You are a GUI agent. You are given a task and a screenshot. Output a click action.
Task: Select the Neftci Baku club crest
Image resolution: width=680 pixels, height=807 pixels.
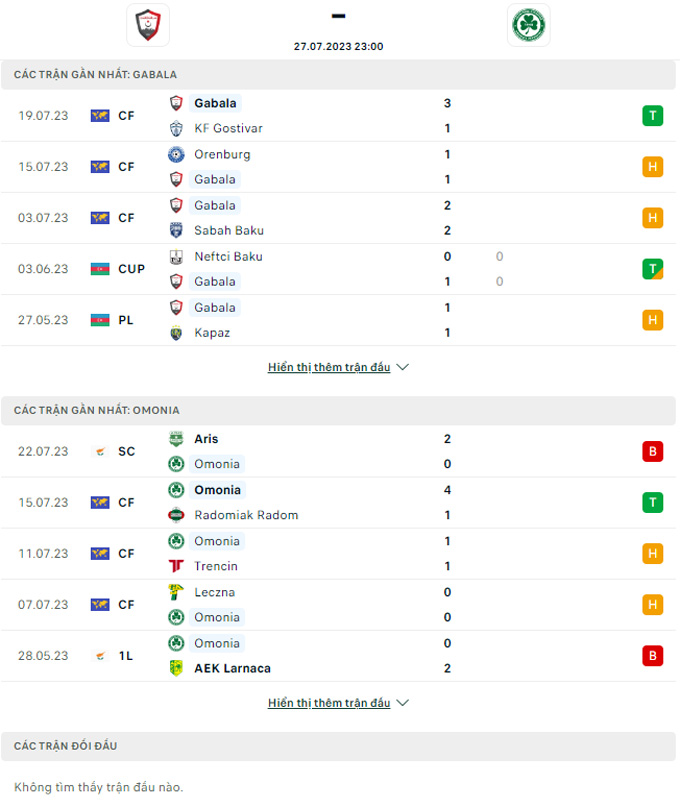[x=176, y=256]
